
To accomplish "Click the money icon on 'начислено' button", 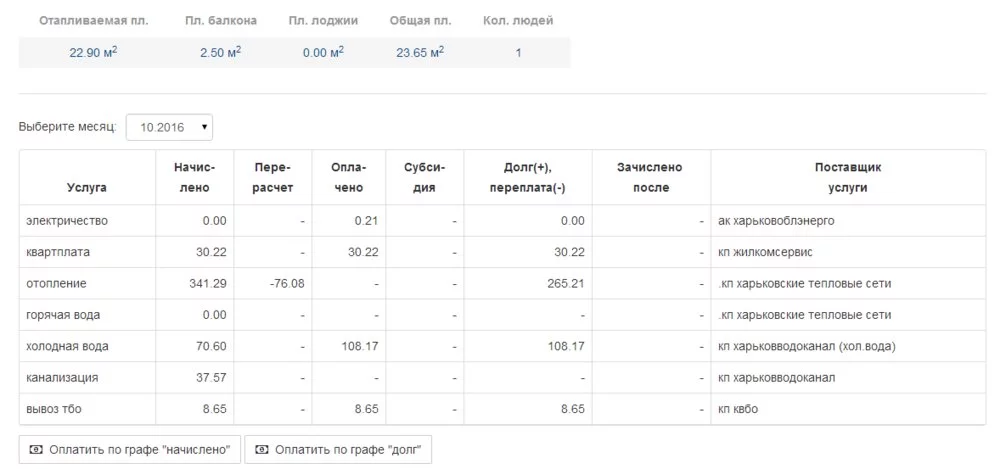I will [37, 450].
